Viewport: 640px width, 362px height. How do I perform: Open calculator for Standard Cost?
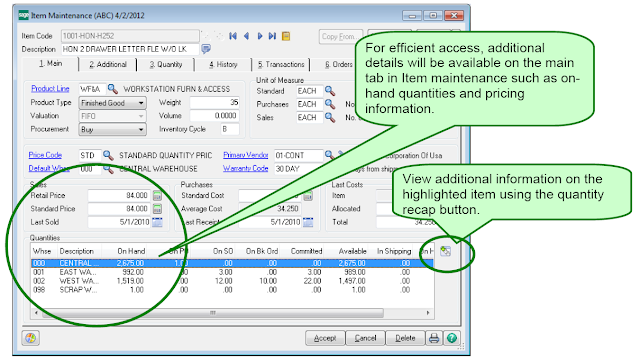(x=308, y=196)
